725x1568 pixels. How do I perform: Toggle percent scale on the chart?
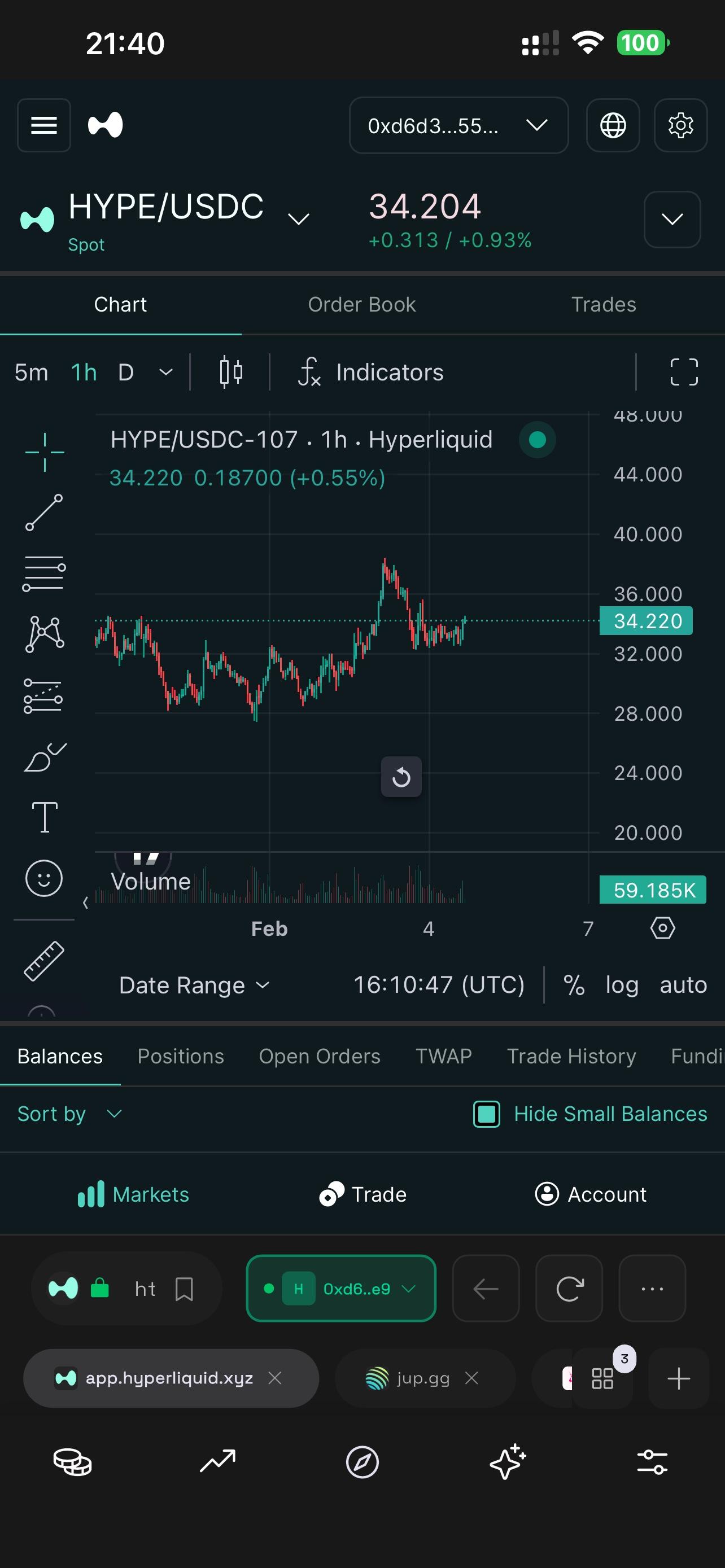(x=574, y=985)
